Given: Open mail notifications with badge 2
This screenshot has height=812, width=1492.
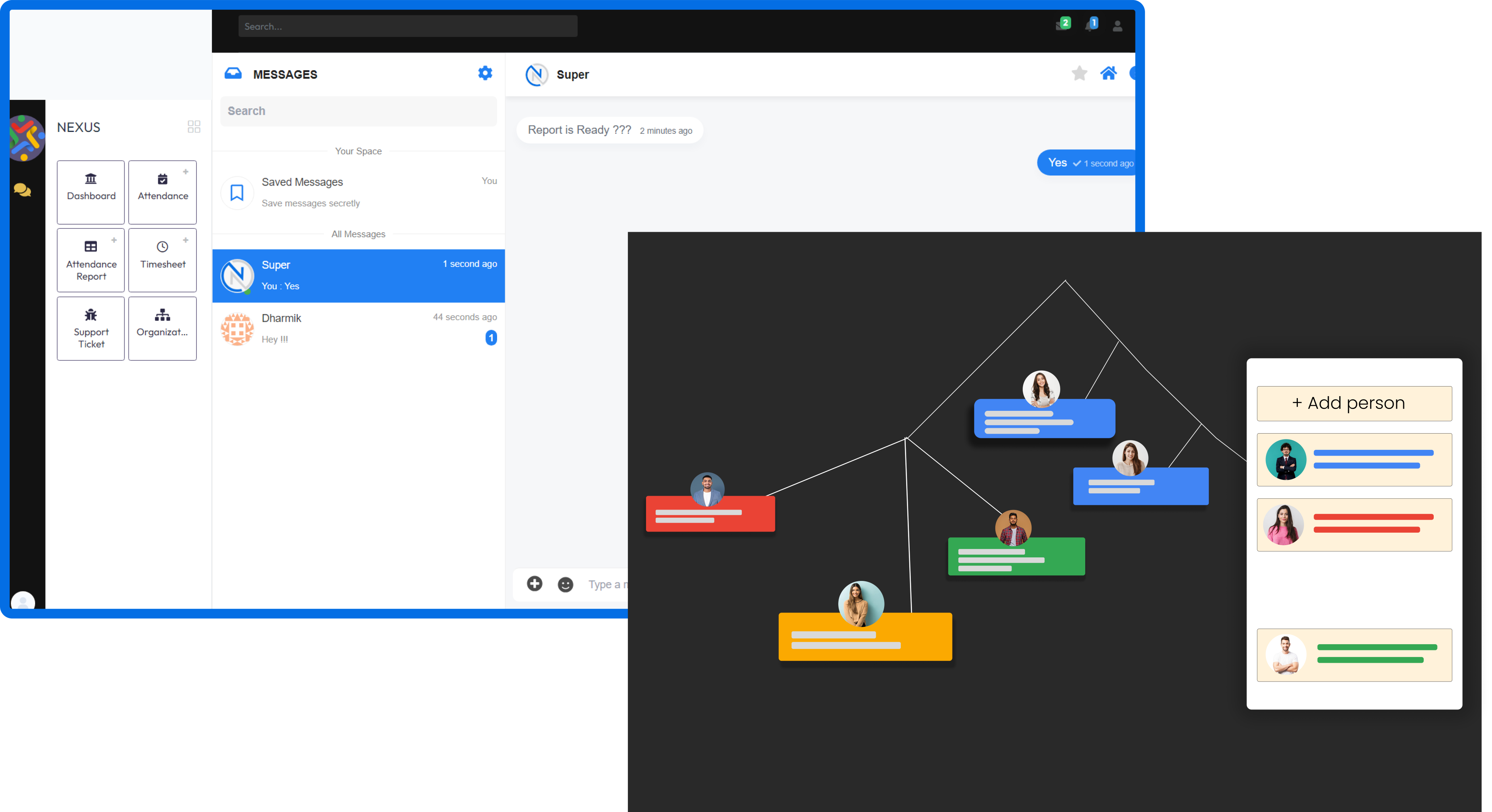Looking at the screenshot, I should (1062, 25).
